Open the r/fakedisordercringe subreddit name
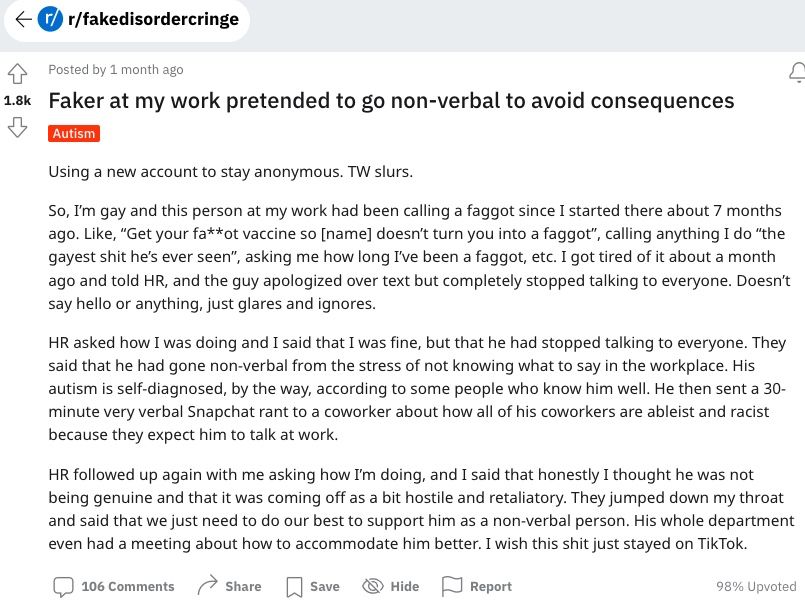The width and height of the screenshot is (805, 613). 153,19
